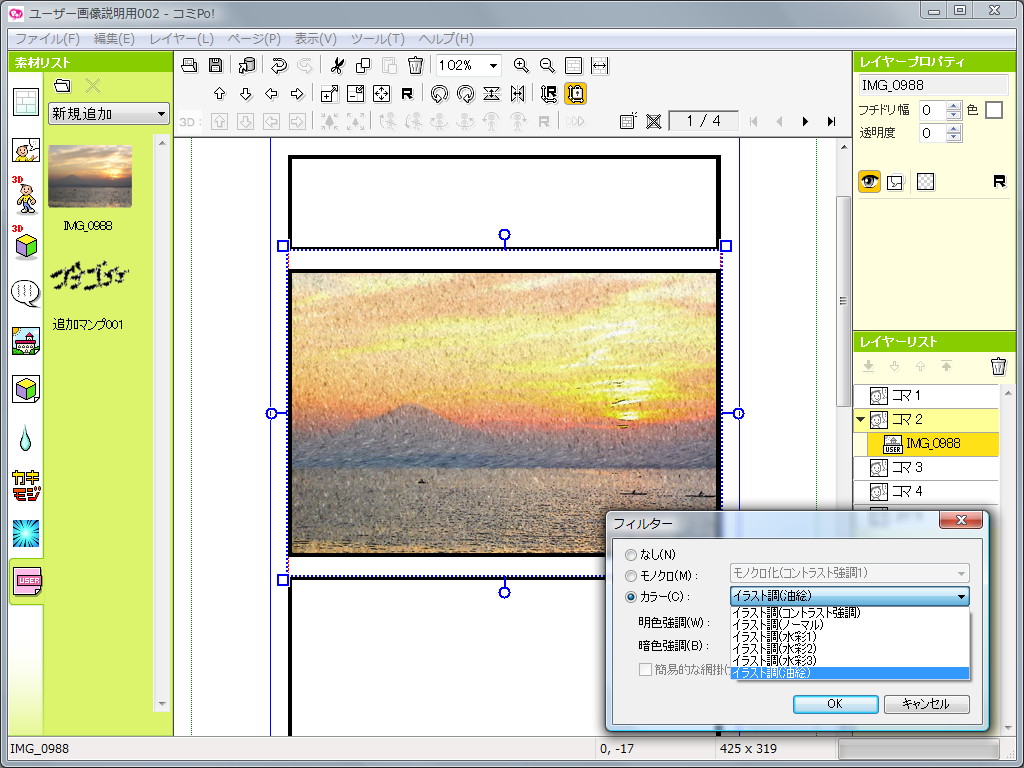Toggle balloon clipping icon beside eye
Screen dimensions: 1024x768
[895, 182]
